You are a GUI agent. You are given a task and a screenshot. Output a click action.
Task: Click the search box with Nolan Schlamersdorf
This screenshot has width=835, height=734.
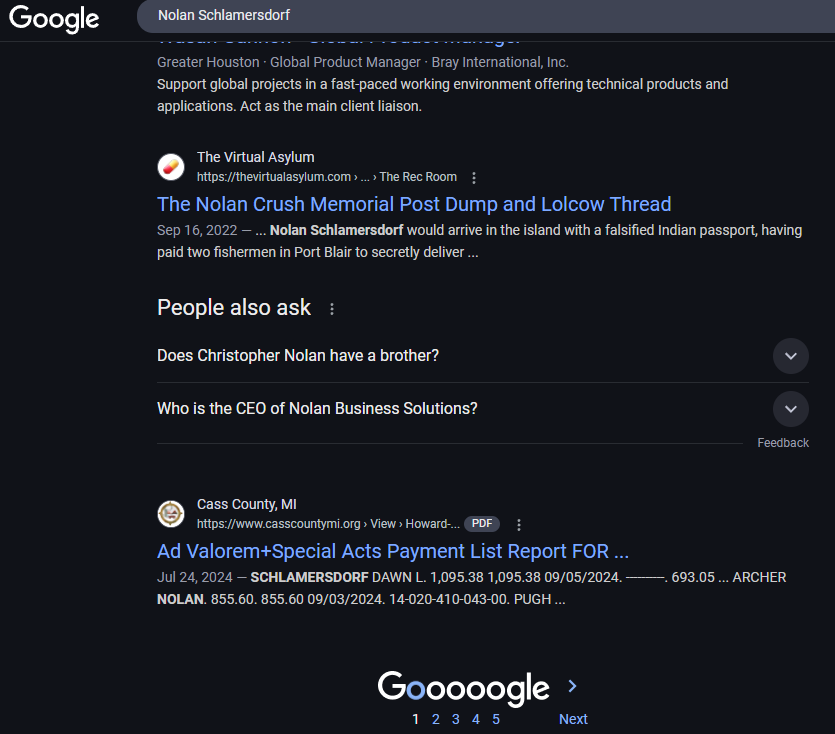coord(486,16)
